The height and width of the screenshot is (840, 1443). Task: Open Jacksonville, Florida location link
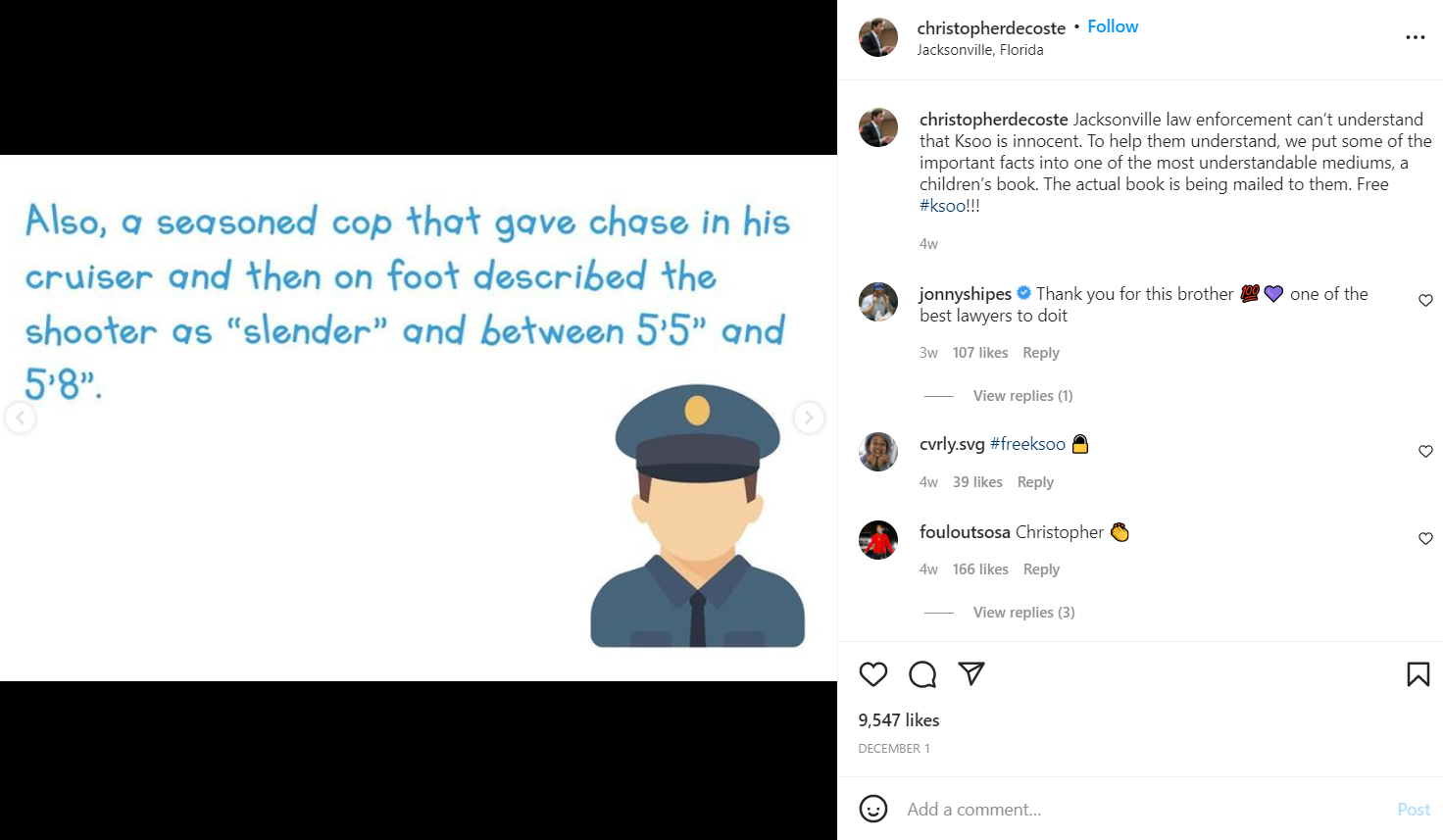pyautogui.click(x=980, y=50)
